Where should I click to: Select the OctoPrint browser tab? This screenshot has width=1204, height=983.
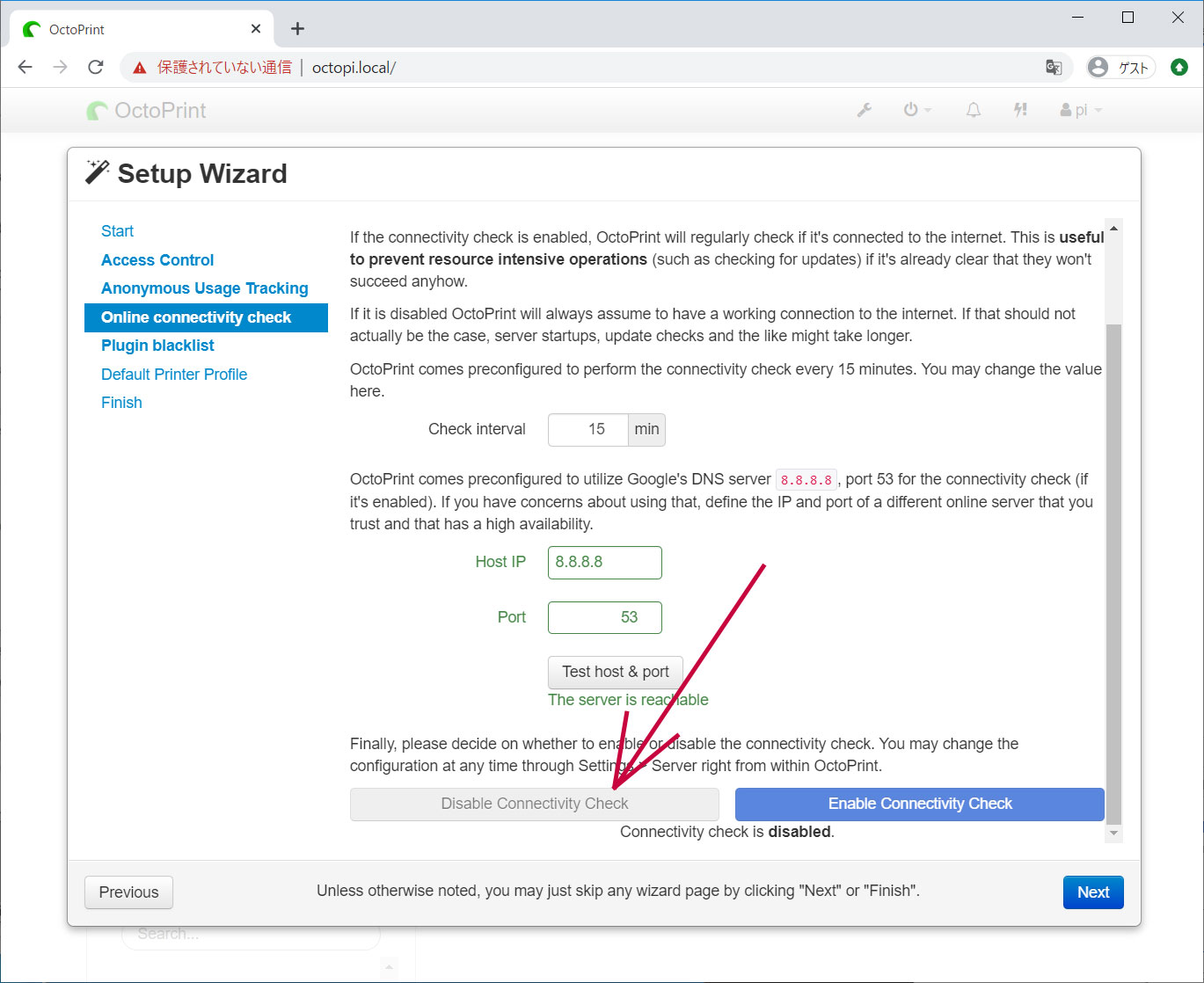pos(141,29)
